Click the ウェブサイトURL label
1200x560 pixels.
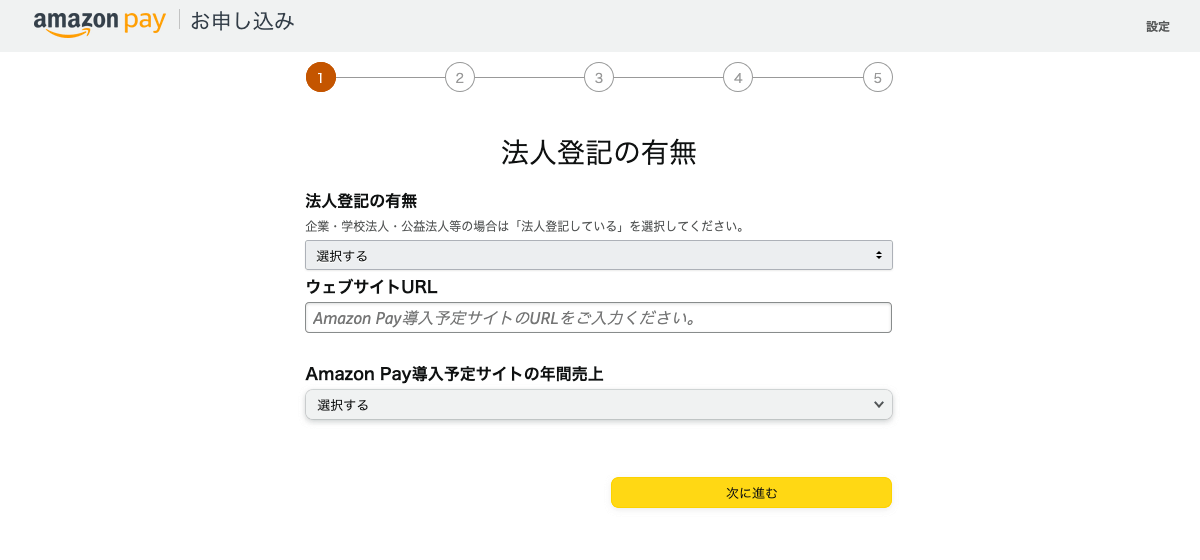[x=371, y=287]
